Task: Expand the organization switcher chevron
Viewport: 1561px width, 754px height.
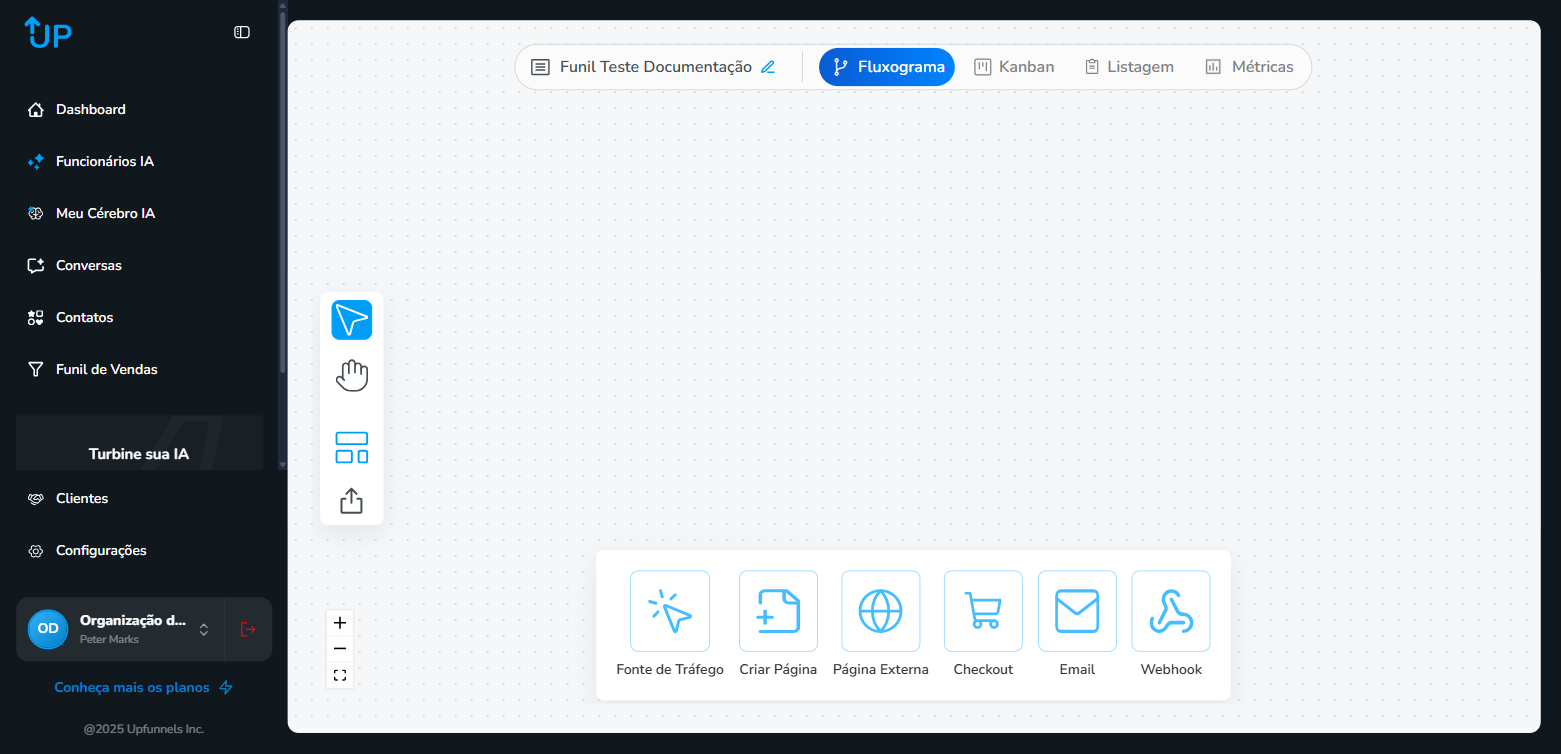Action: pyautogui.click(x=204, y=629)
